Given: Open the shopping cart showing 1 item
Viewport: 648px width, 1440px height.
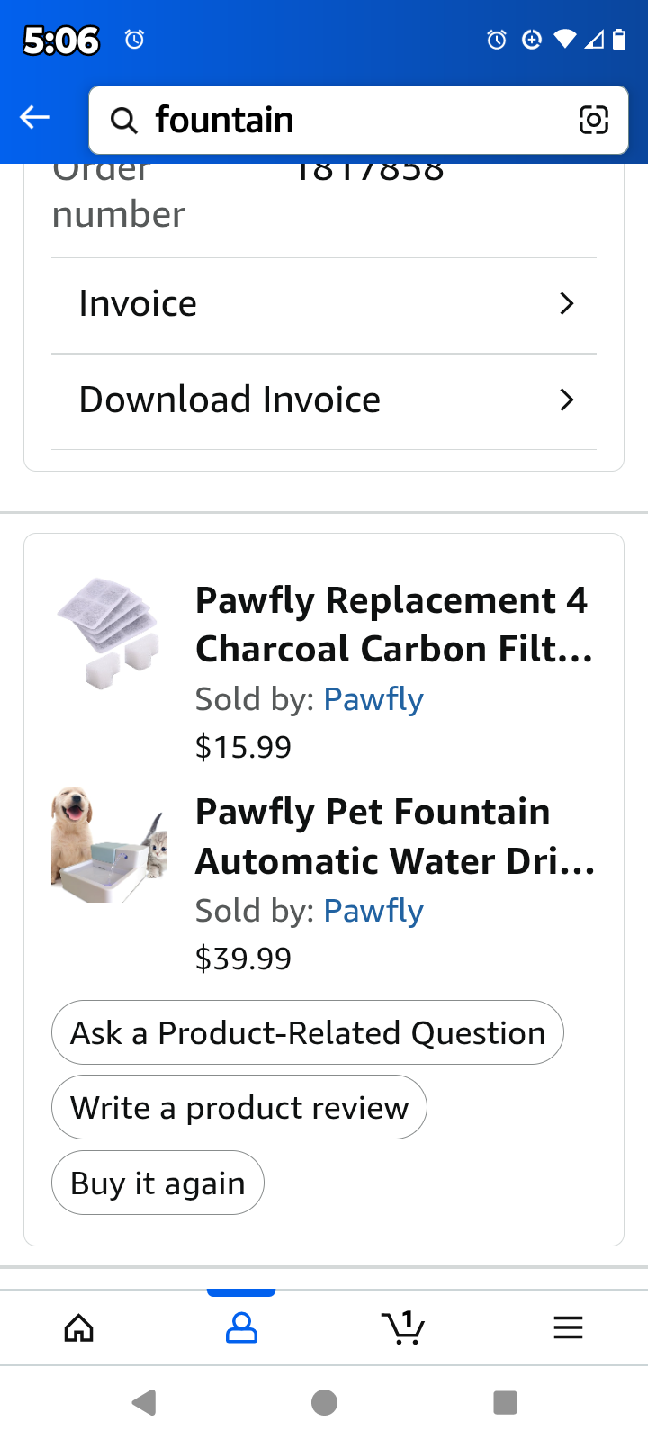Looking at the screenshot, I should [403, 1327].
